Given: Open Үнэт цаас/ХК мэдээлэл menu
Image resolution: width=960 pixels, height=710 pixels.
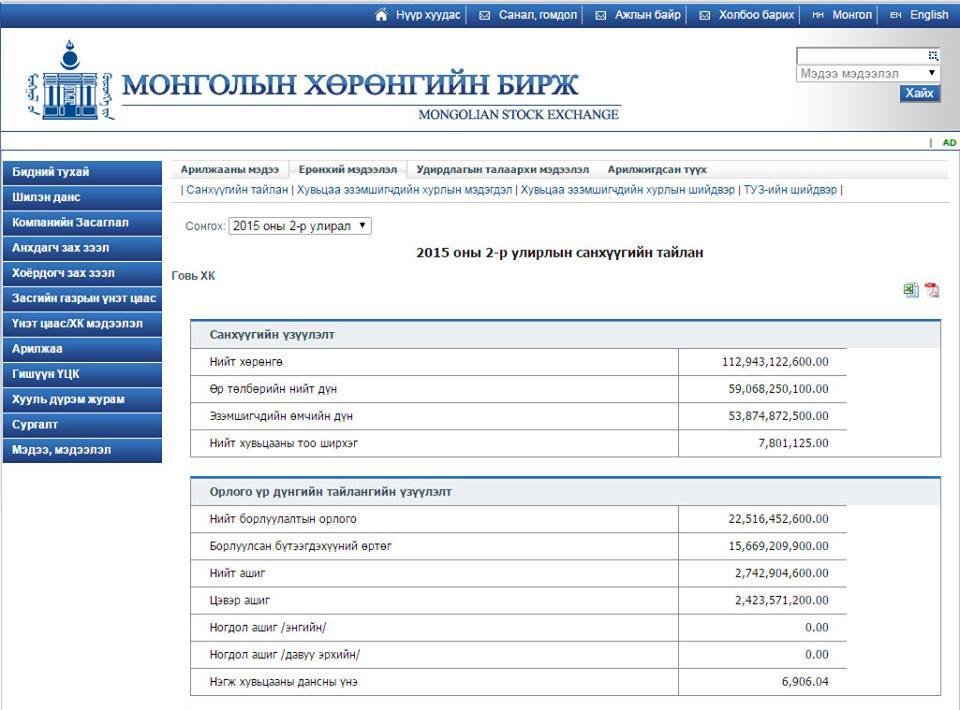Looking at the screenshot, I should tap(83, 324).
